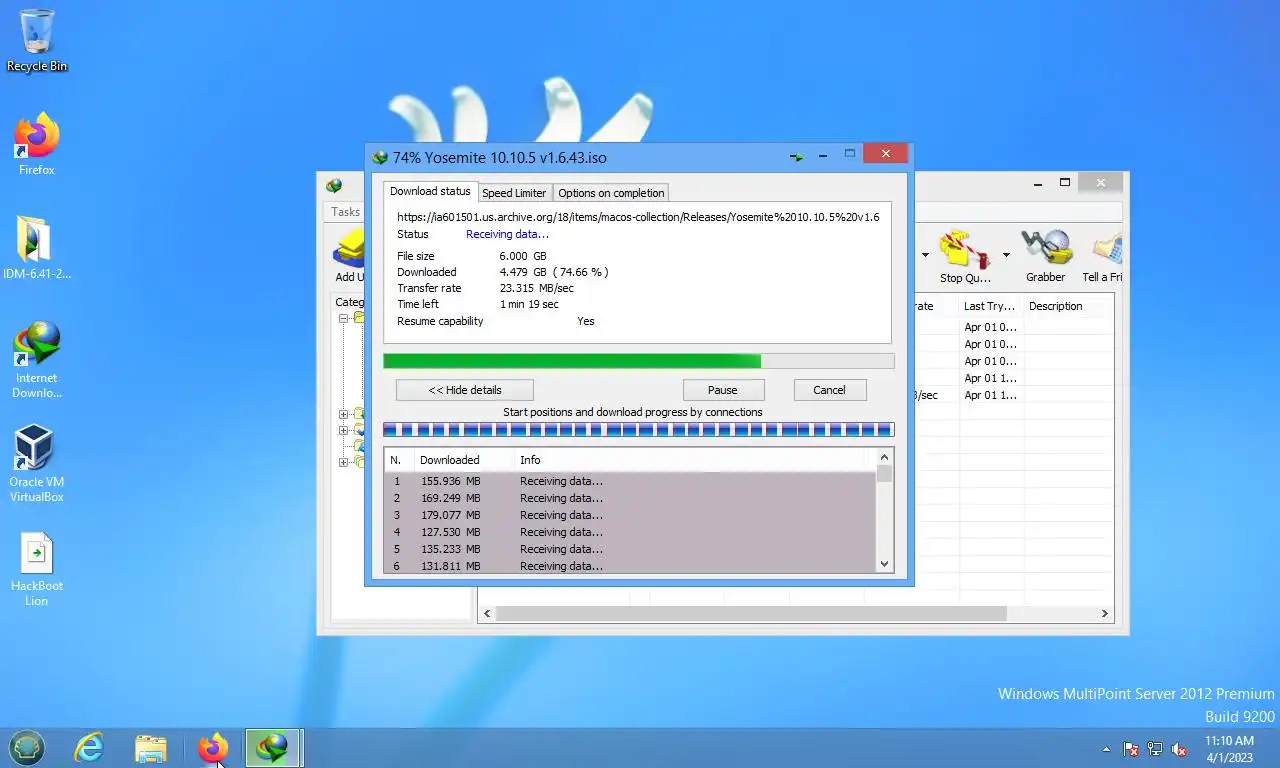This screenshot has width=1280, height=768.
Task: Switch to the Download status tab
Action: (430, 191)
